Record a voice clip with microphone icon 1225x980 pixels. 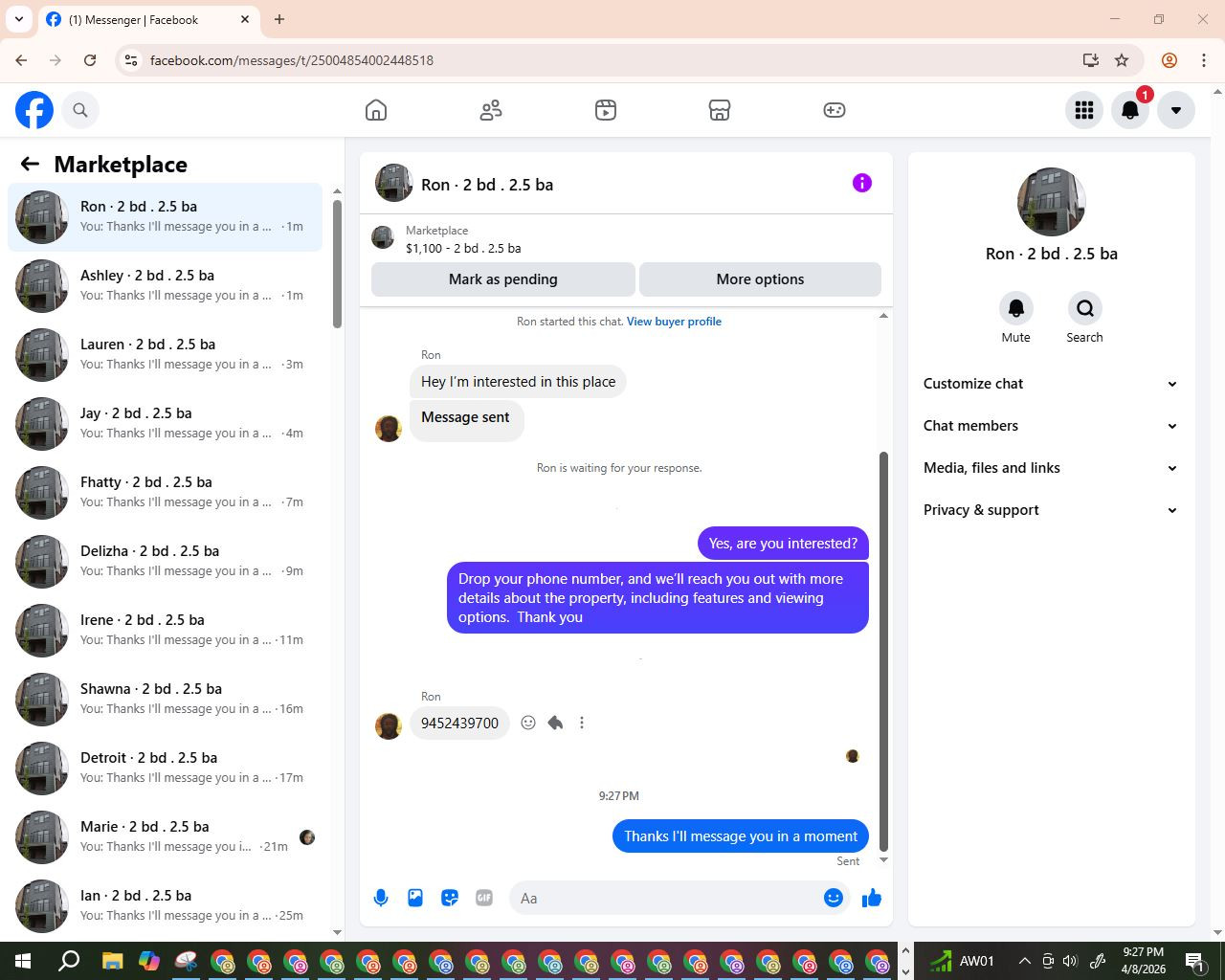[381, 898]
